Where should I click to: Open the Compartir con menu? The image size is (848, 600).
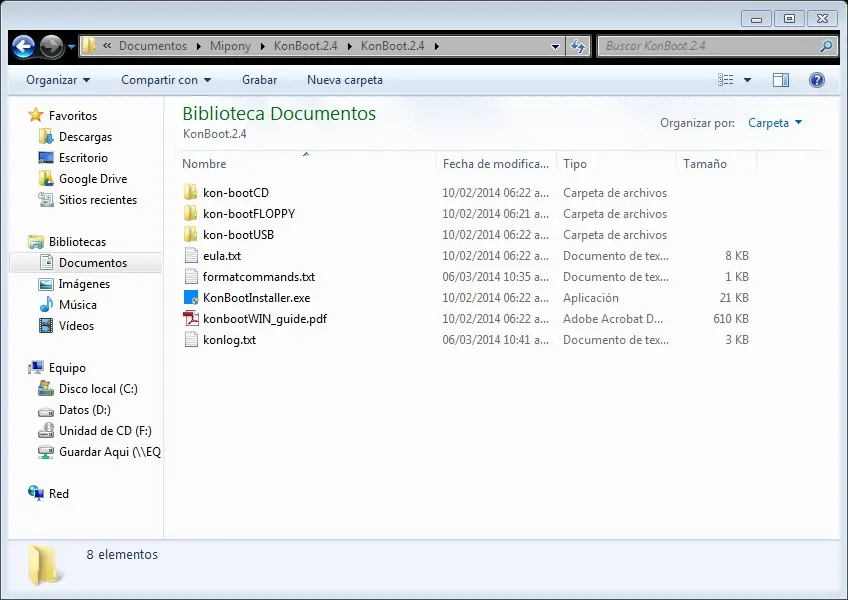pos(165,80)
